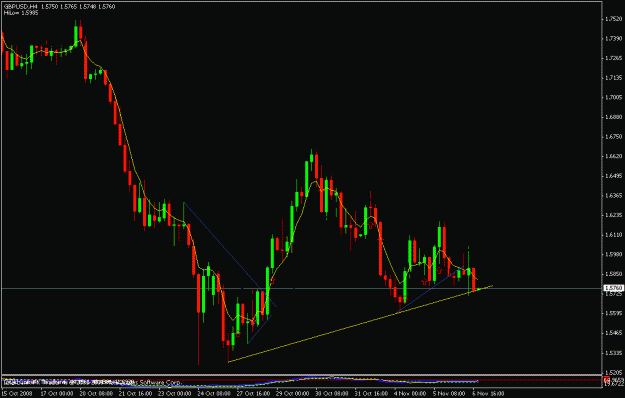Click the 1.7520 price axis label
Screen dimensions: 625x398
pos(614,19)
